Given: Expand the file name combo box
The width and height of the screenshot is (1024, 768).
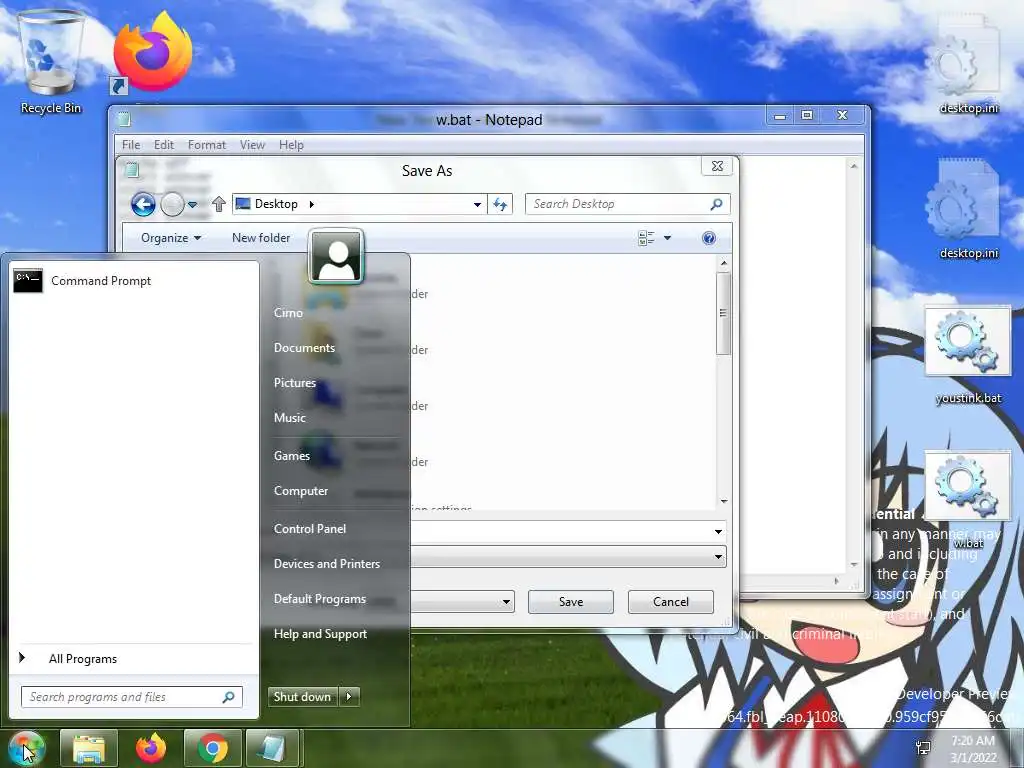Looking at the screenshot, I should point(718,532).
